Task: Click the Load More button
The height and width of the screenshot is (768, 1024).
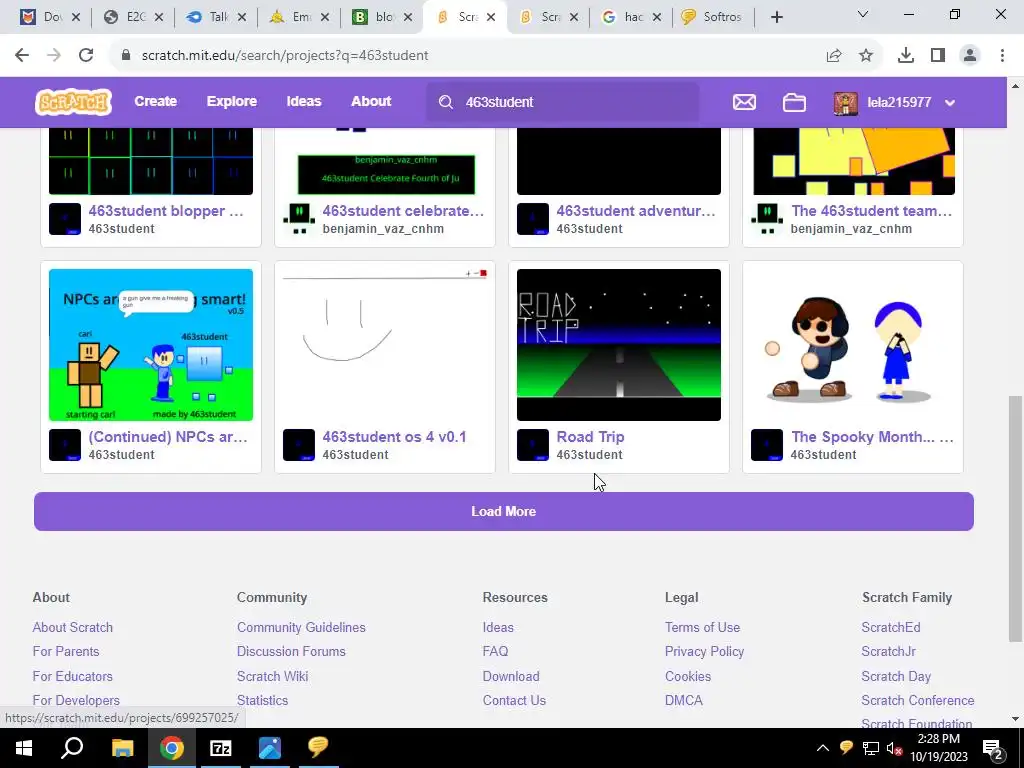Action: coord(504,511)
